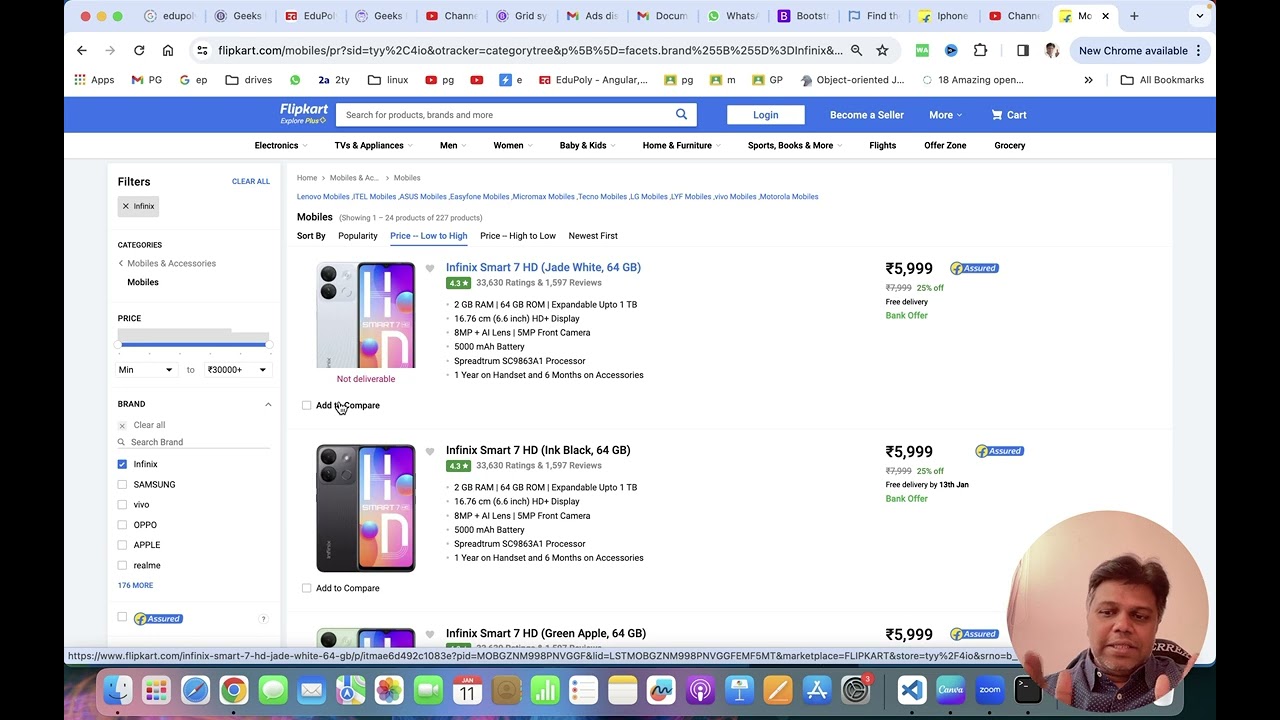Uncheck the Infinix brand checkbox
The height and width of the screenshot is (720, 1280).
point(122,464)
